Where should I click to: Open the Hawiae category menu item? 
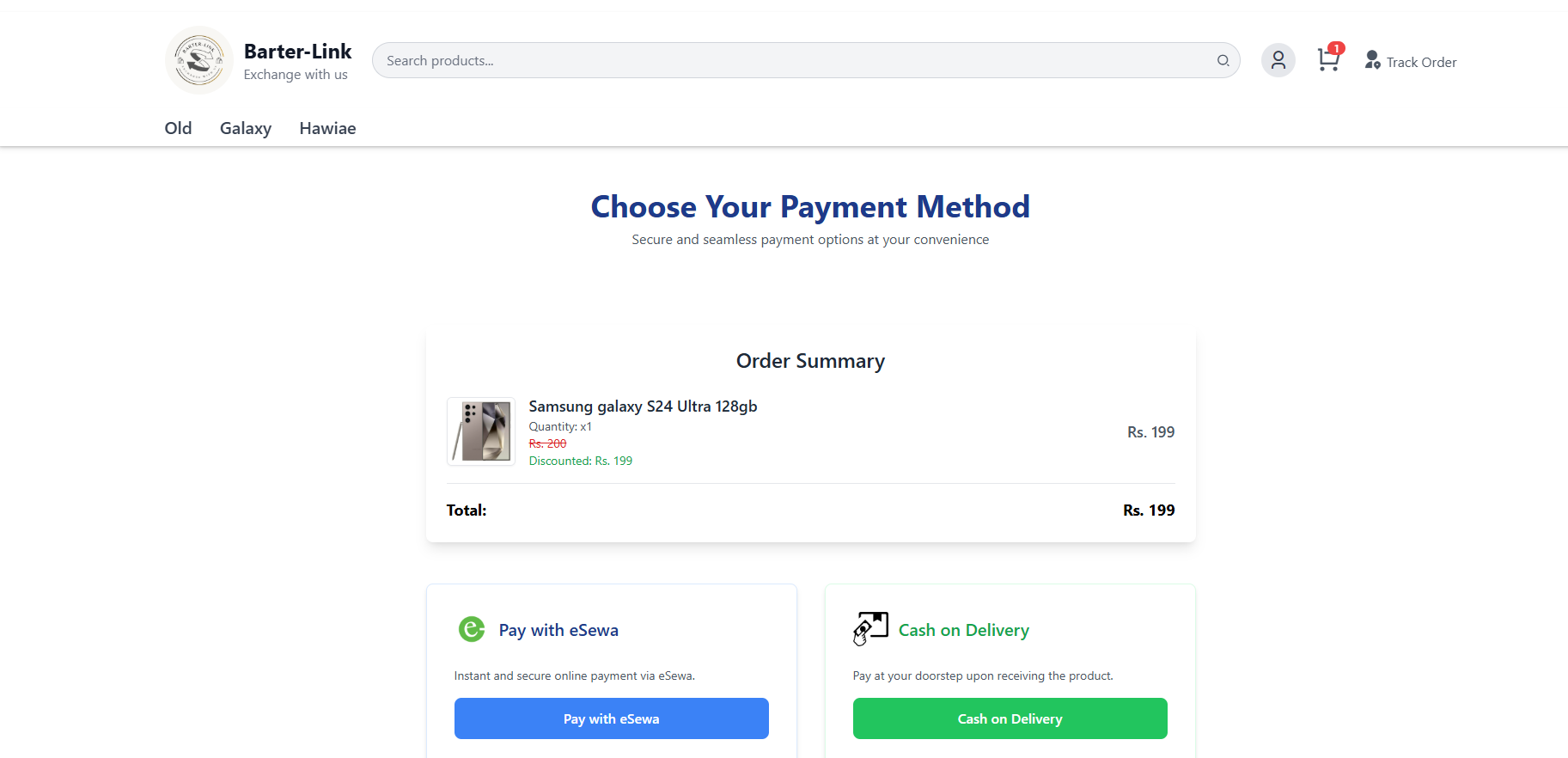327,128
